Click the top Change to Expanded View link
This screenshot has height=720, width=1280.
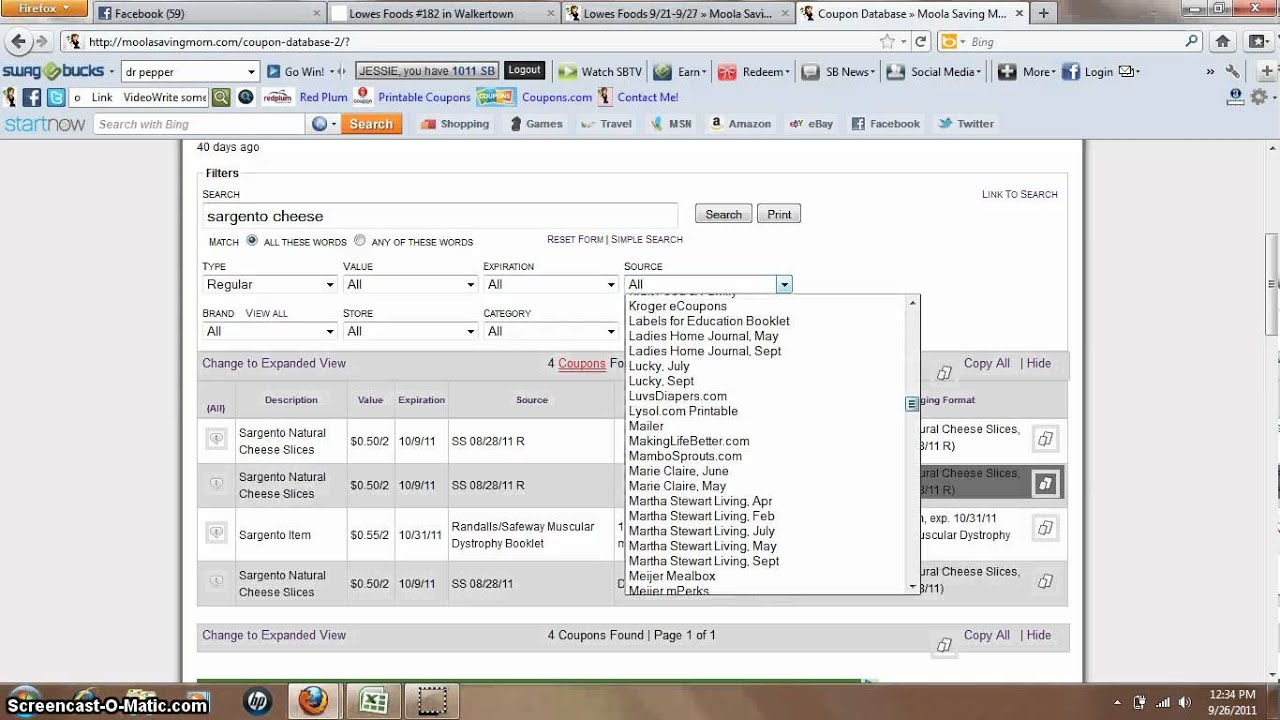pos(274,363)
